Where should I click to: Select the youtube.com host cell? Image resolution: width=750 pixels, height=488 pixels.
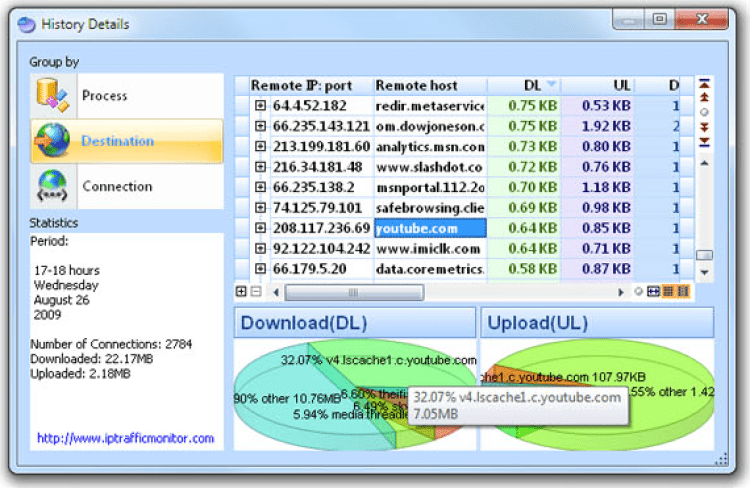coord(430,228)
